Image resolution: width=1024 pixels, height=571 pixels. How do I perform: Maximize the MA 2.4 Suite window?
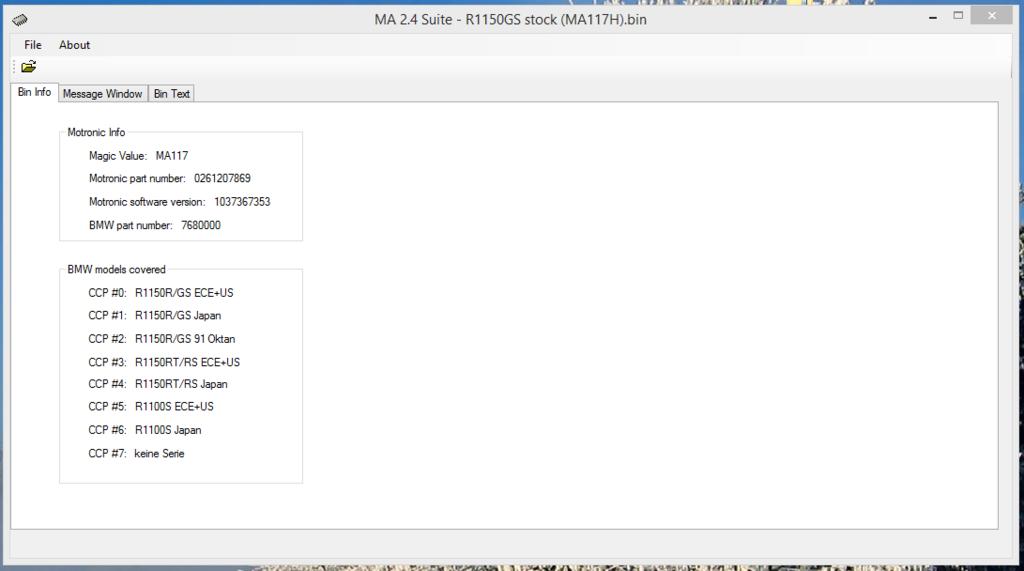(958, 16)
